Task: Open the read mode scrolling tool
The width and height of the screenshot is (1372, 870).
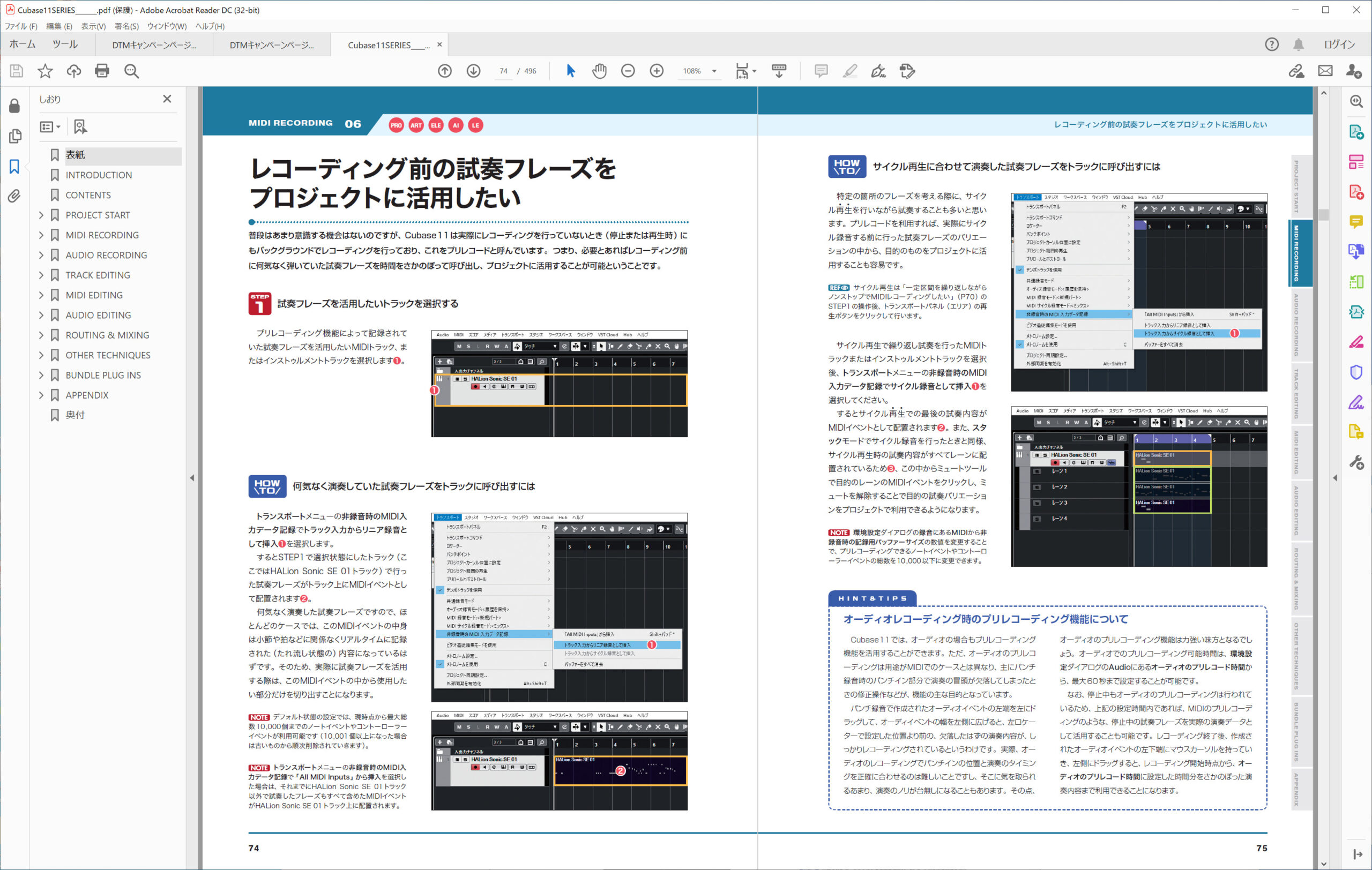Action: (779, 71)
